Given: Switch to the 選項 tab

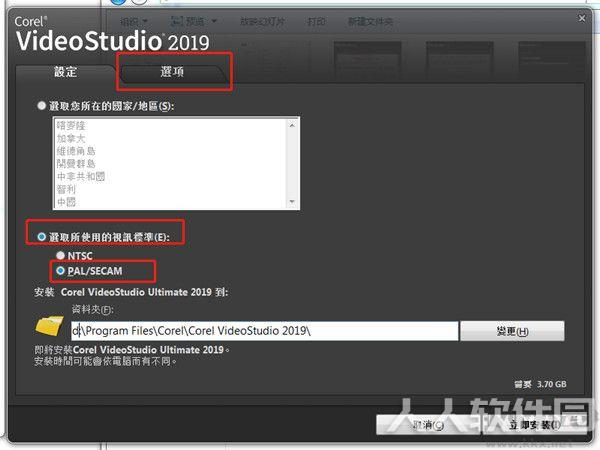Looking at the screenshot, I should coord(172,72).
